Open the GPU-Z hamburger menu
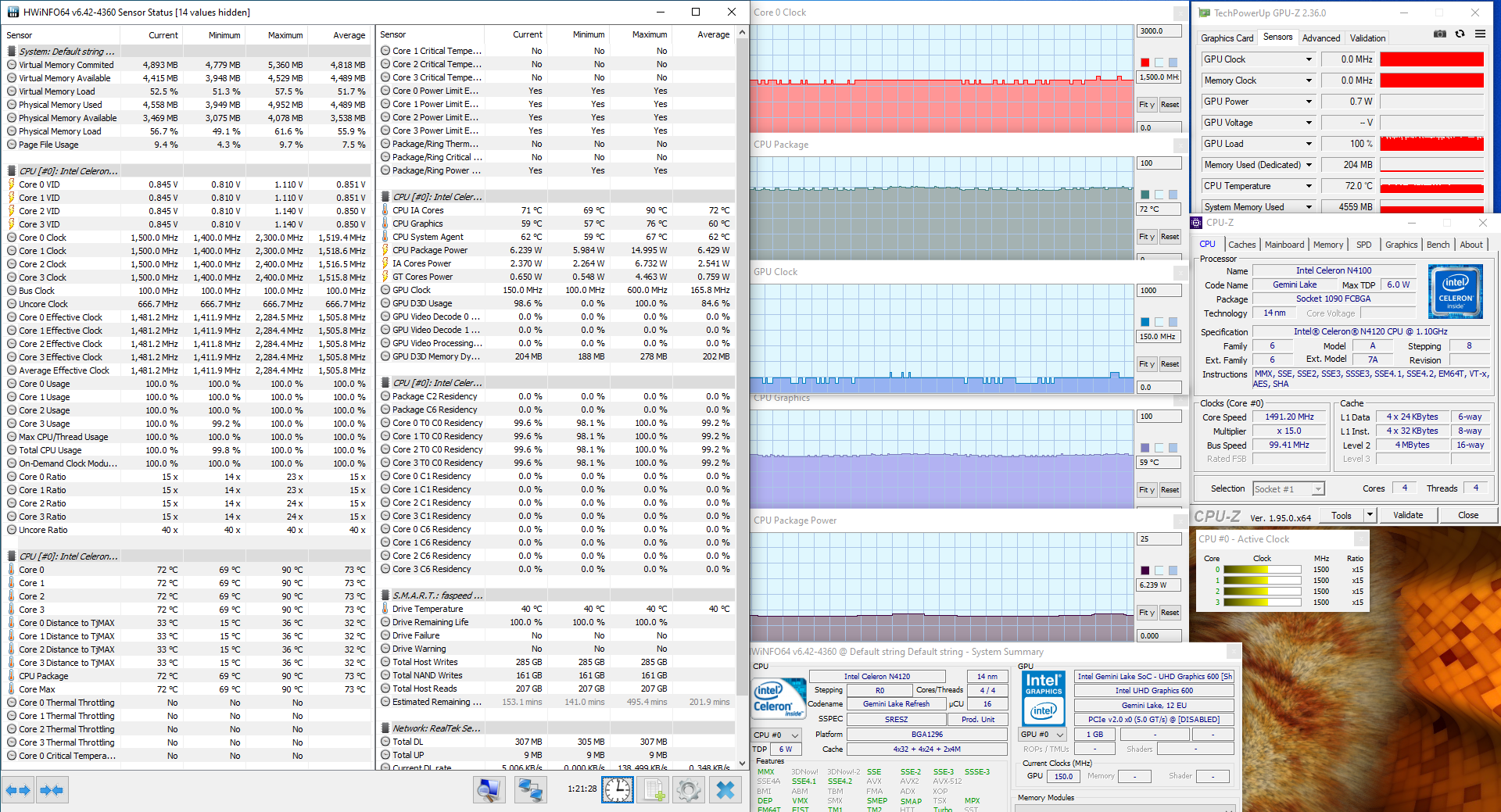Viewport: 1501px width, 812px height. click(x=1480, y=34)
